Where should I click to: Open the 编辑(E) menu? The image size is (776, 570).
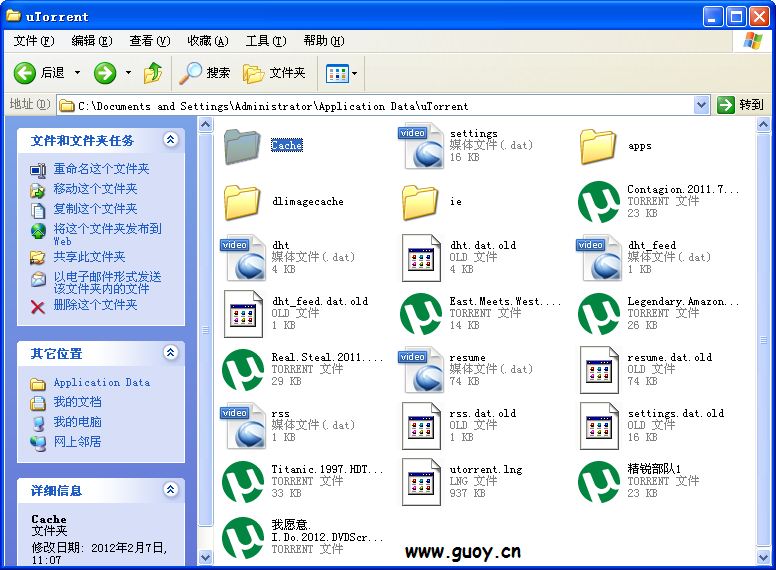point(92,41)
